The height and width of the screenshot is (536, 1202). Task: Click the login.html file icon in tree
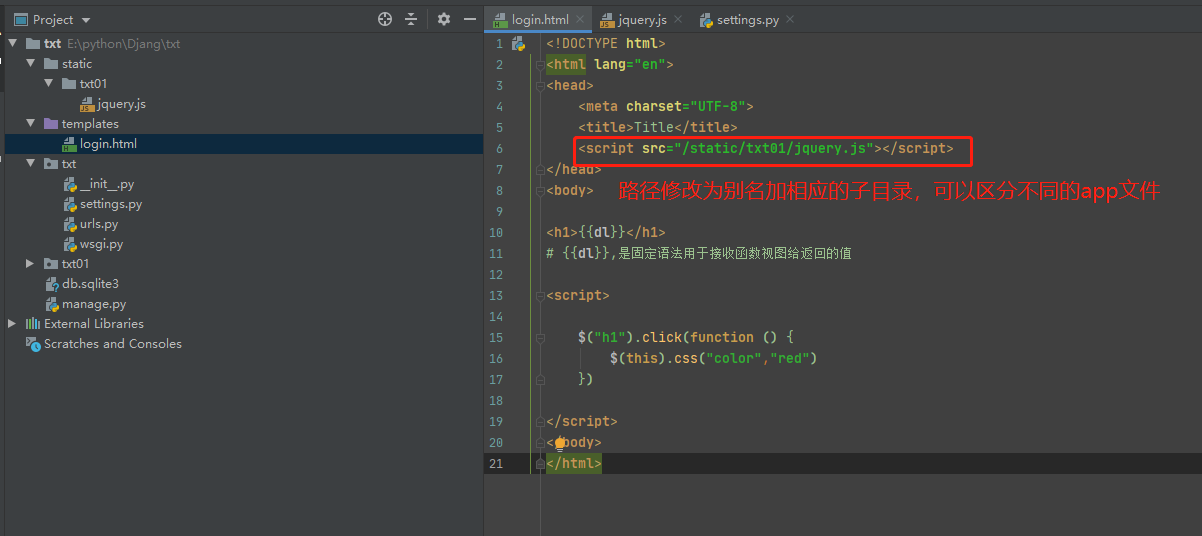tap(69, 144)
